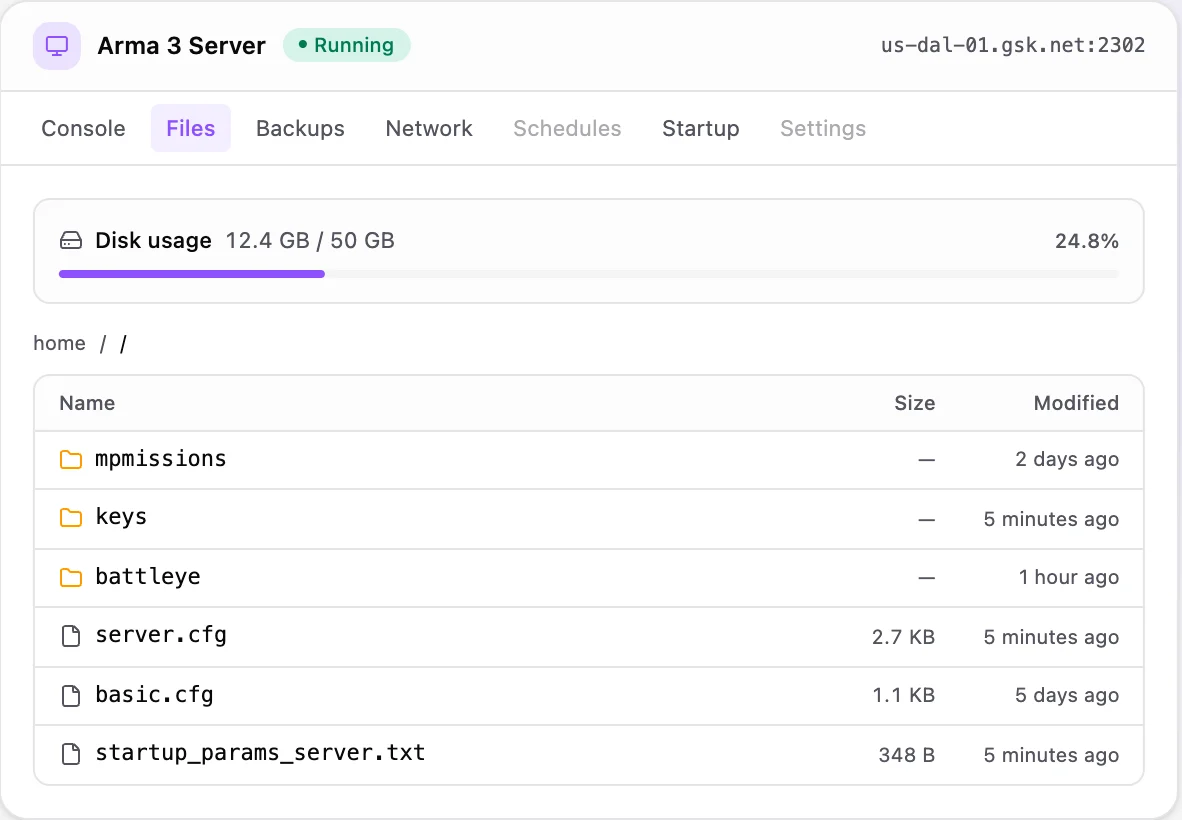Open the basic.cfg file
This screenshot has height=820, width=1182.
pos(589,696)
